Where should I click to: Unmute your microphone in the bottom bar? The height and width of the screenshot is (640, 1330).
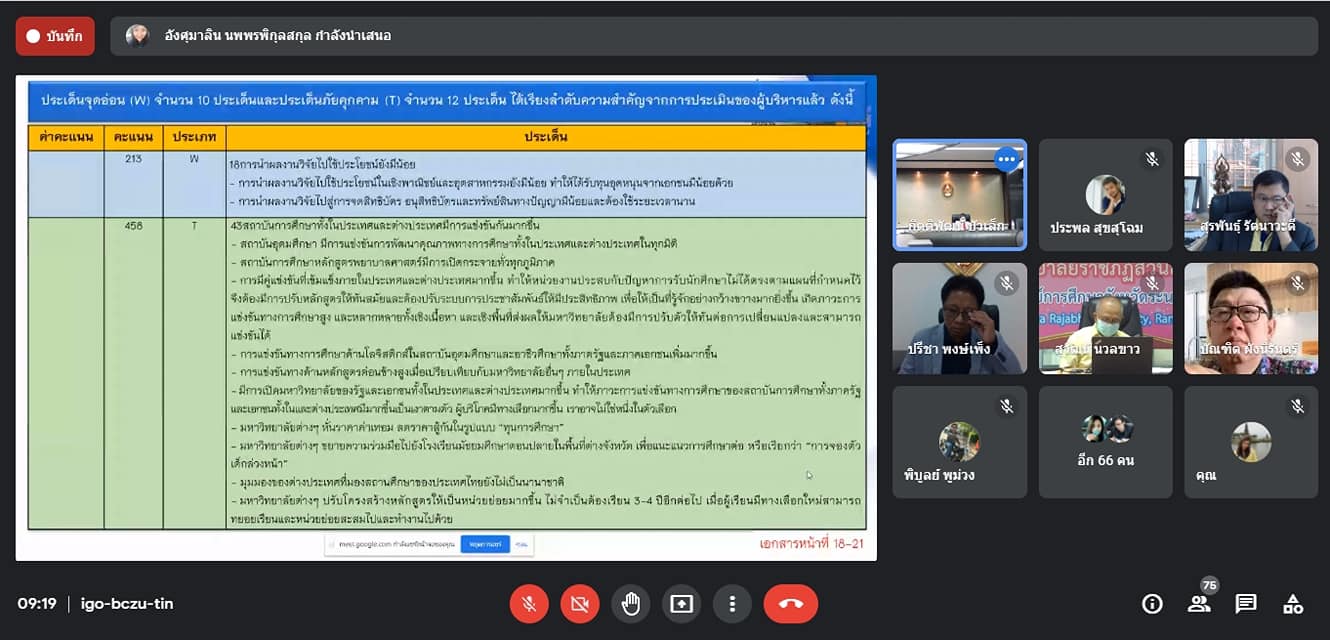pyautogui.click(x=529, y=604)
